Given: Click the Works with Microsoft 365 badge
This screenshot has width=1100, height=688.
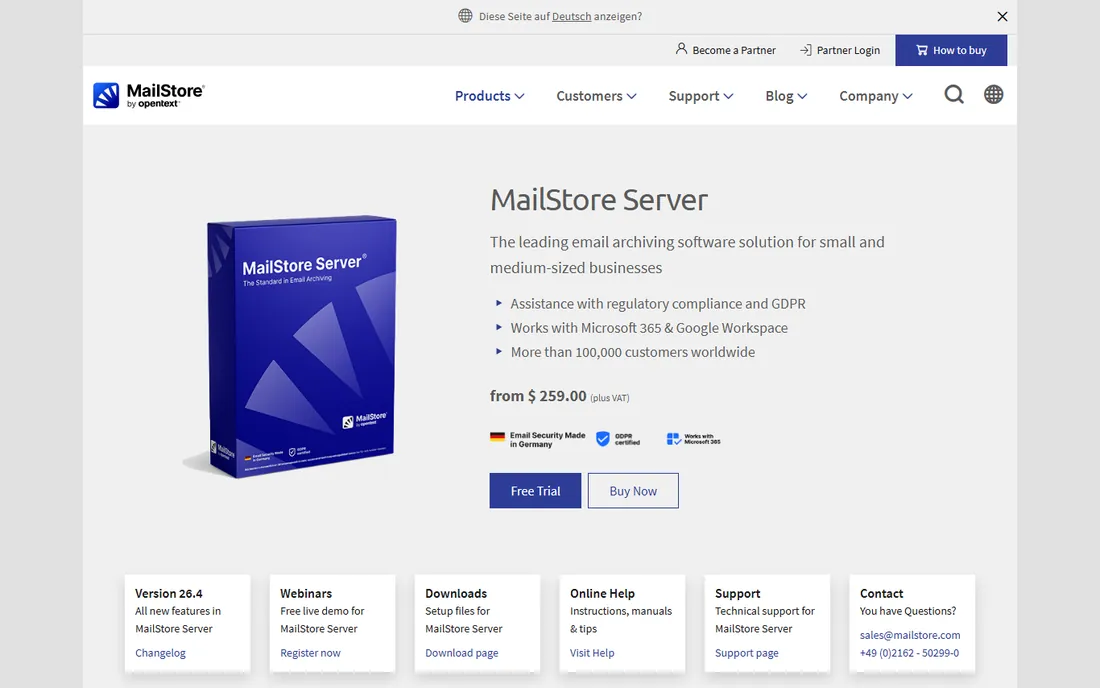Looking at the screenshot, I should coord(693,439).
